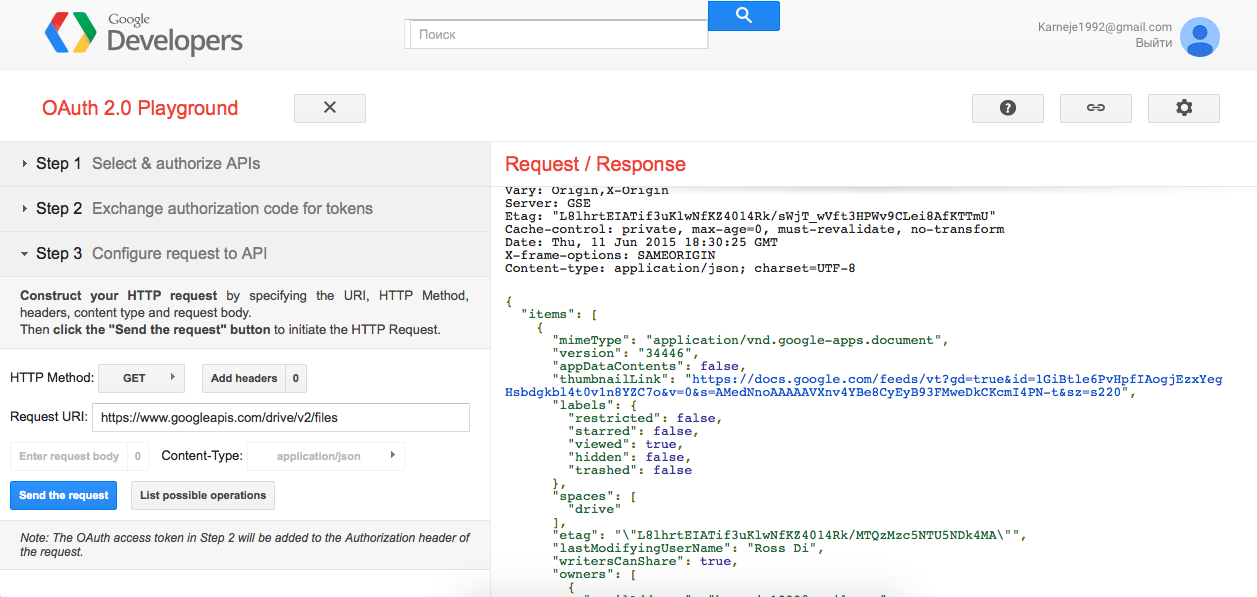This screenshot has width=1257, height=597.
Task: Click the "viewed": true line
Action: coord(626,444)
